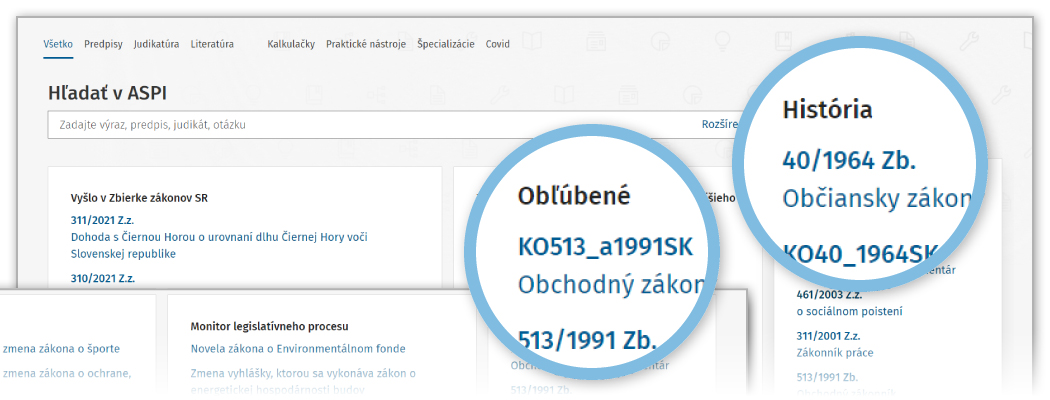Open the Kalkulačky menu item
Screen dimensions: 1050x400
291,44
